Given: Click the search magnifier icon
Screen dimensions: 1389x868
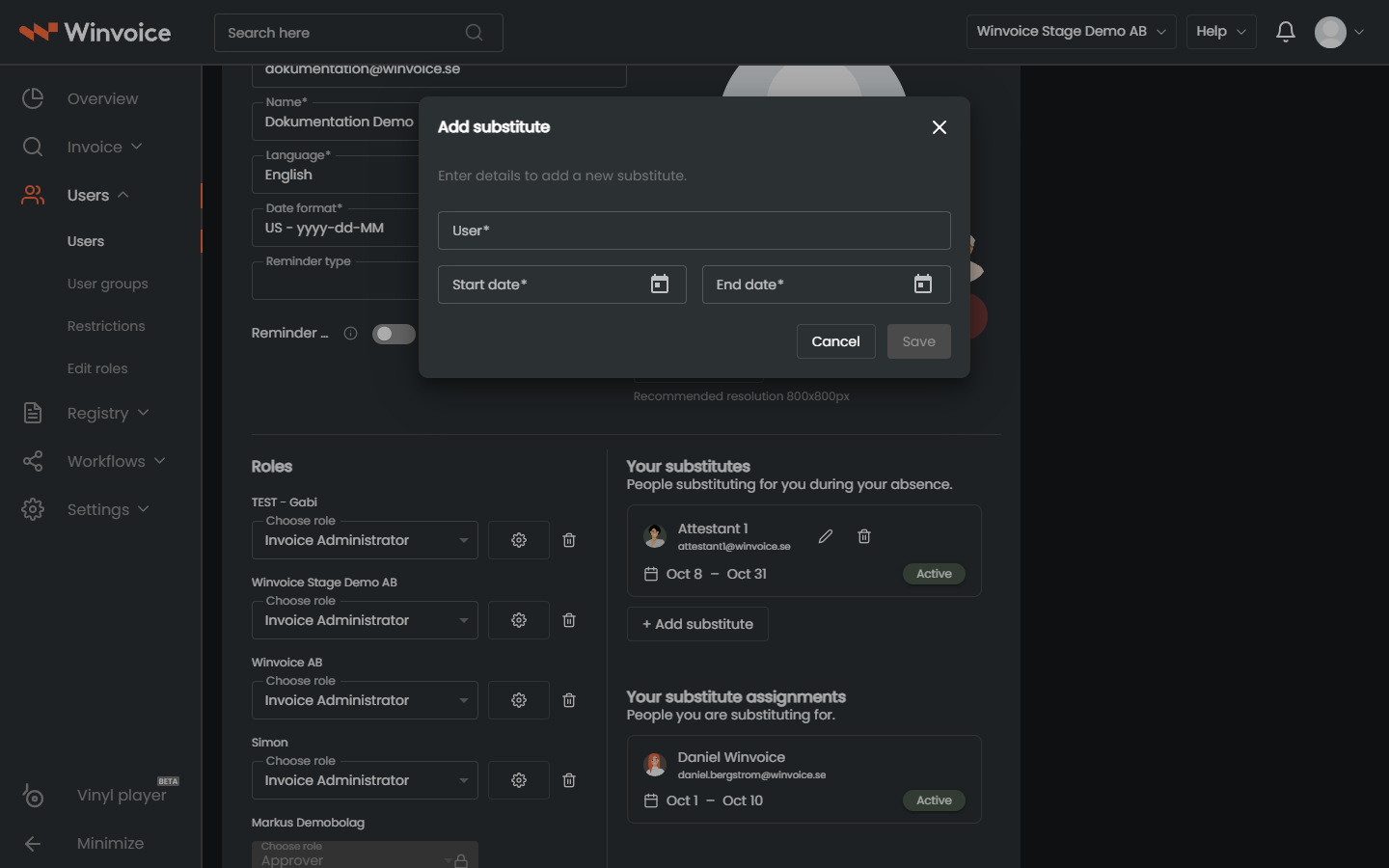Looking at the screenshot, I should 474,33.
